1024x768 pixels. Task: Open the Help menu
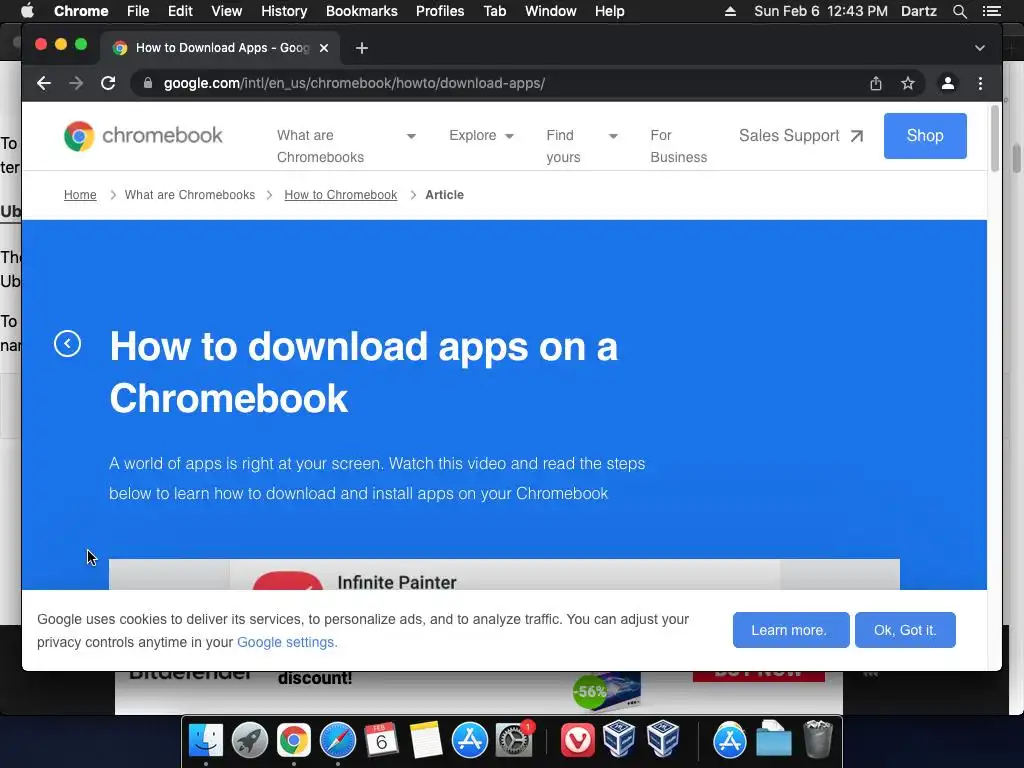click(x=609, y=11)
